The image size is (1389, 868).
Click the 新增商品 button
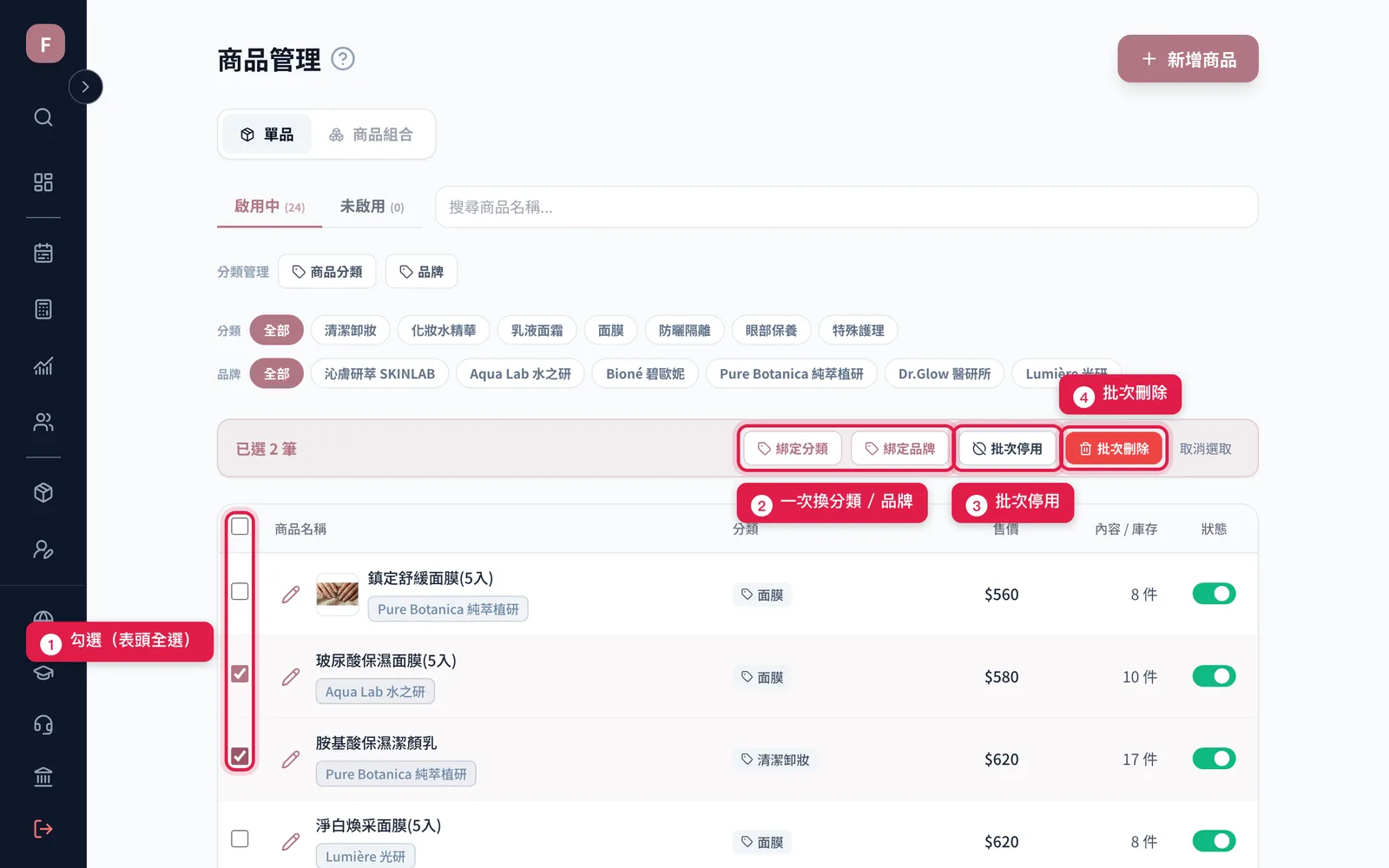(1188, 59)
